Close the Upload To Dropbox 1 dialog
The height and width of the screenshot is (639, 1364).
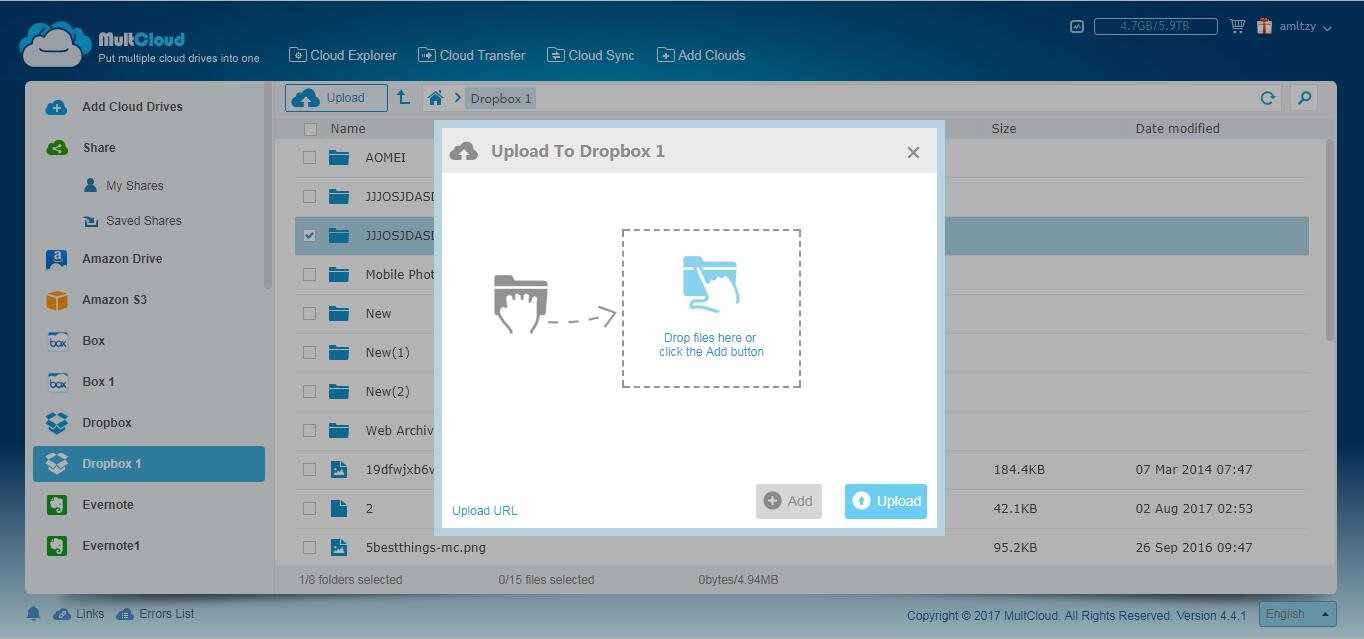913,152
